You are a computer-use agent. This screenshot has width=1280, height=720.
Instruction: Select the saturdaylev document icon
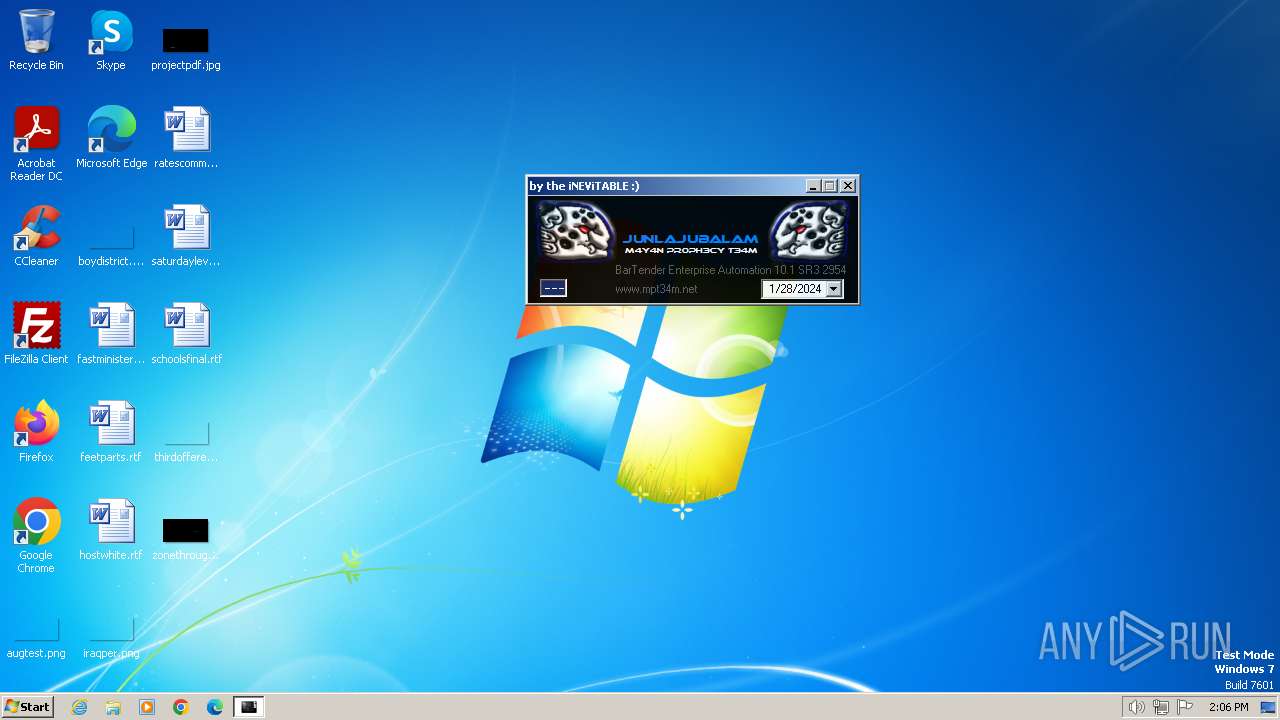coord(186,236)
